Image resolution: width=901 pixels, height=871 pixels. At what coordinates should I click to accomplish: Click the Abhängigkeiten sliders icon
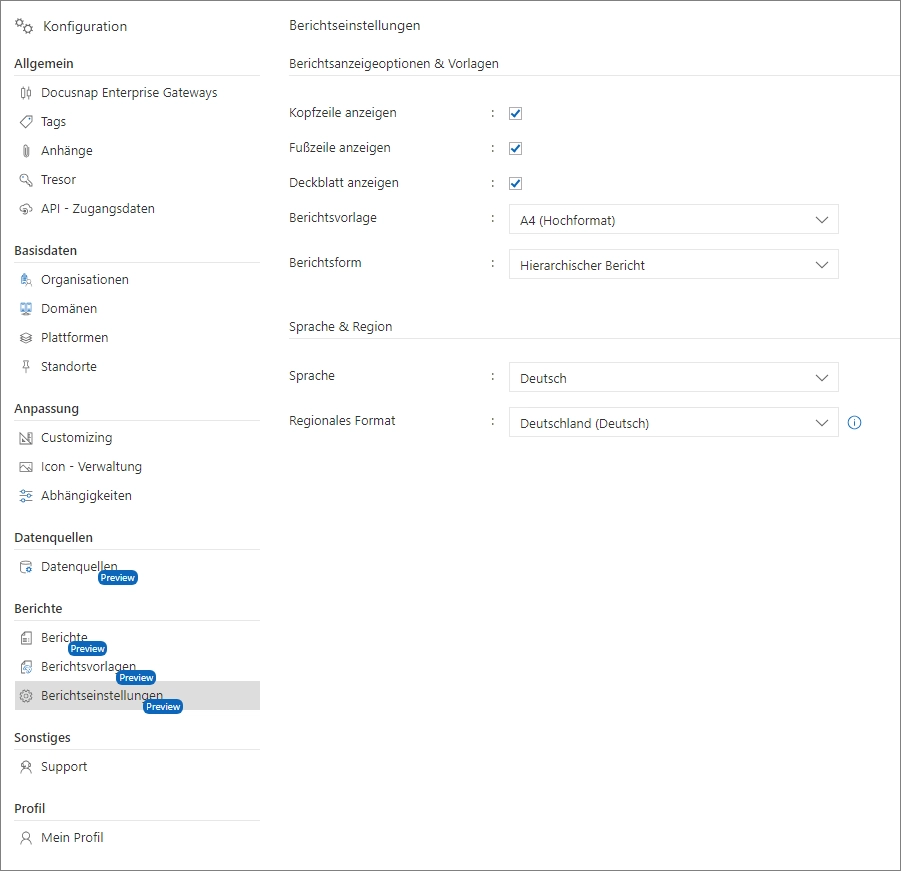pos(26,496)
